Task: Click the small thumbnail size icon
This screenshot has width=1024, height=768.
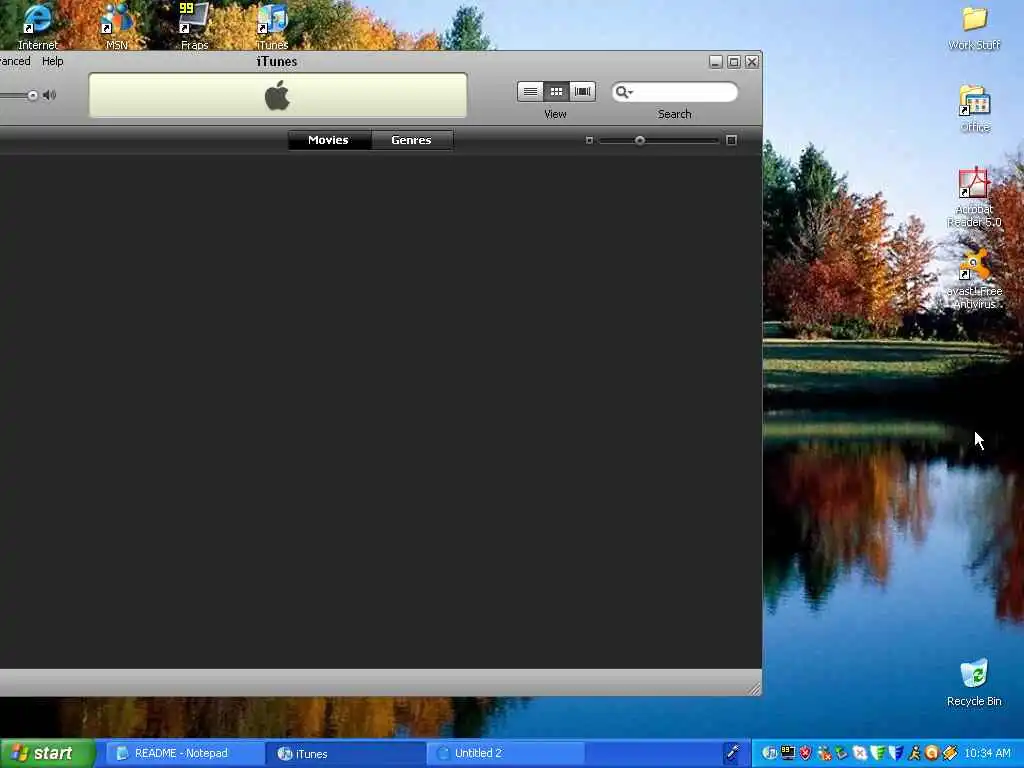Action: tap(589, 140)
